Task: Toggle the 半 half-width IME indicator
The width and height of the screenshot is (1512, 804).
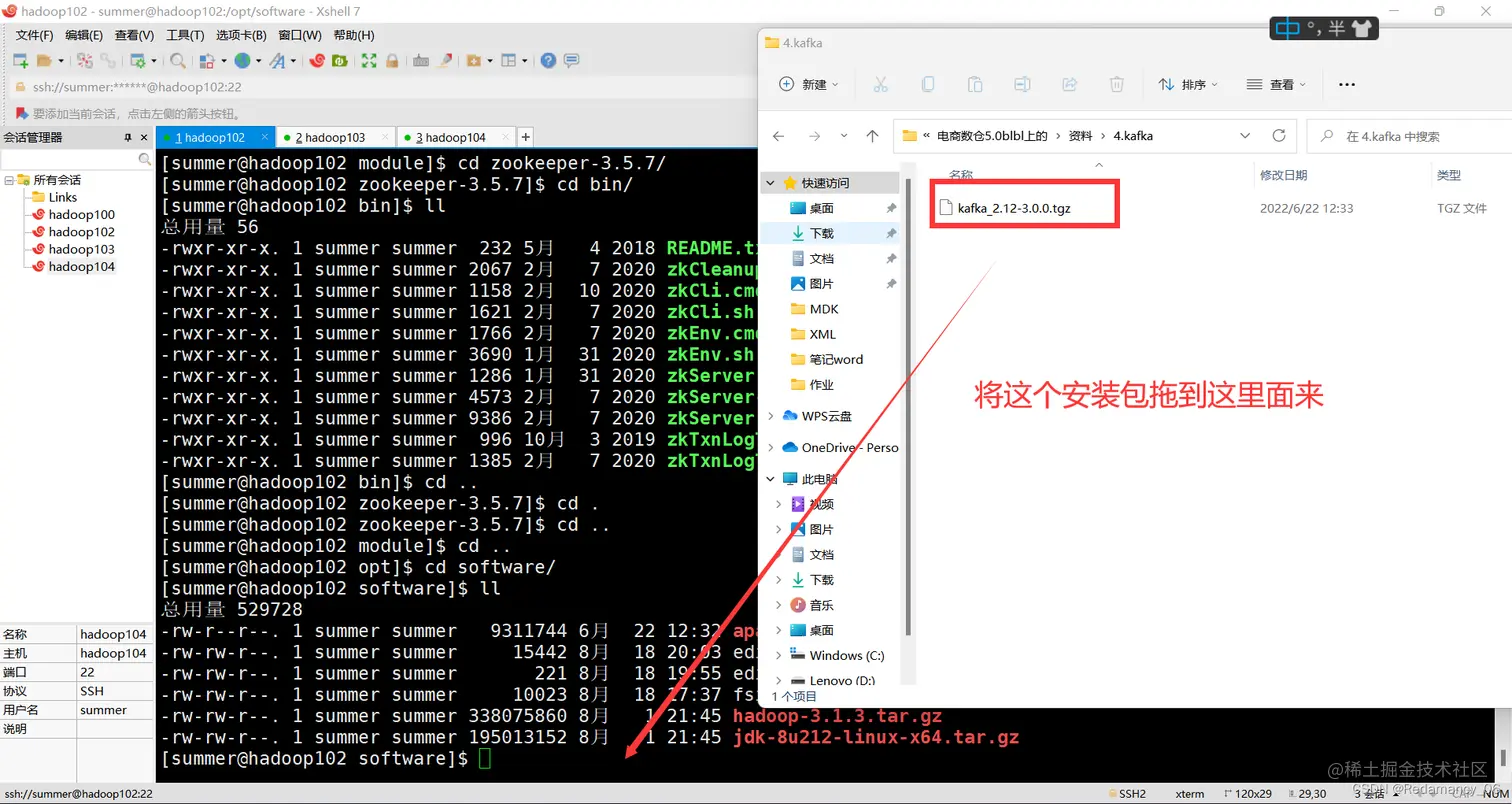Action: click(x=1337, y=29)
